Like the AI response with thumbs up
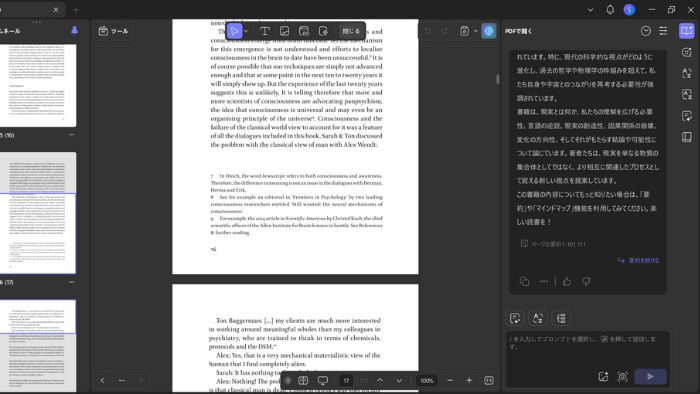 [567, 282]
